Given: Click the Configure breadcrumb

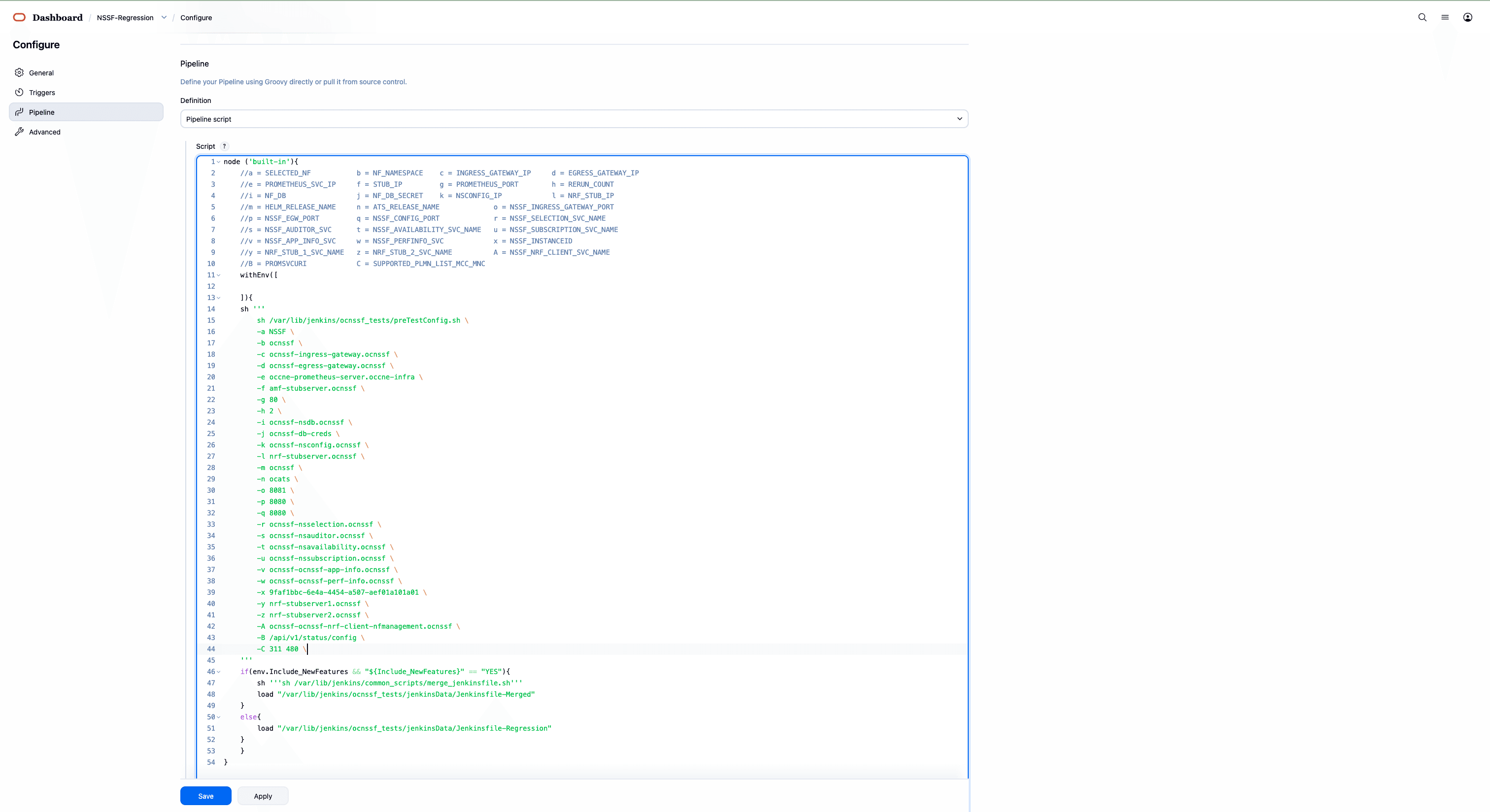Looking at the screenshot, I should (x=196, y=18).
